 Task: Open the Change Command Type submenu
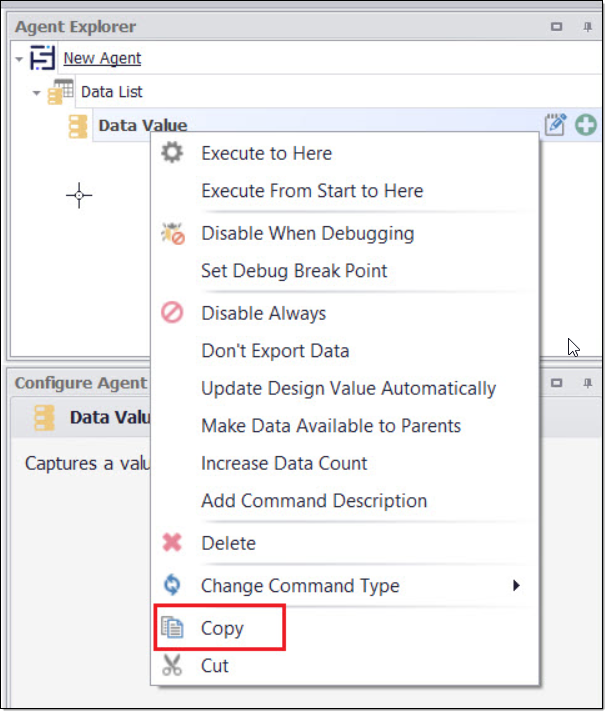[300, 586]
